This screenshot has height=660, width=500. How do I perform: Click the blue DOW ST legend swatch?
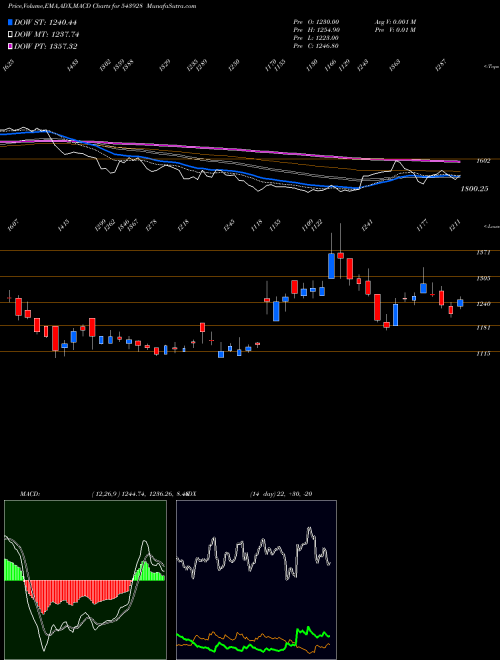pos(10,22)
